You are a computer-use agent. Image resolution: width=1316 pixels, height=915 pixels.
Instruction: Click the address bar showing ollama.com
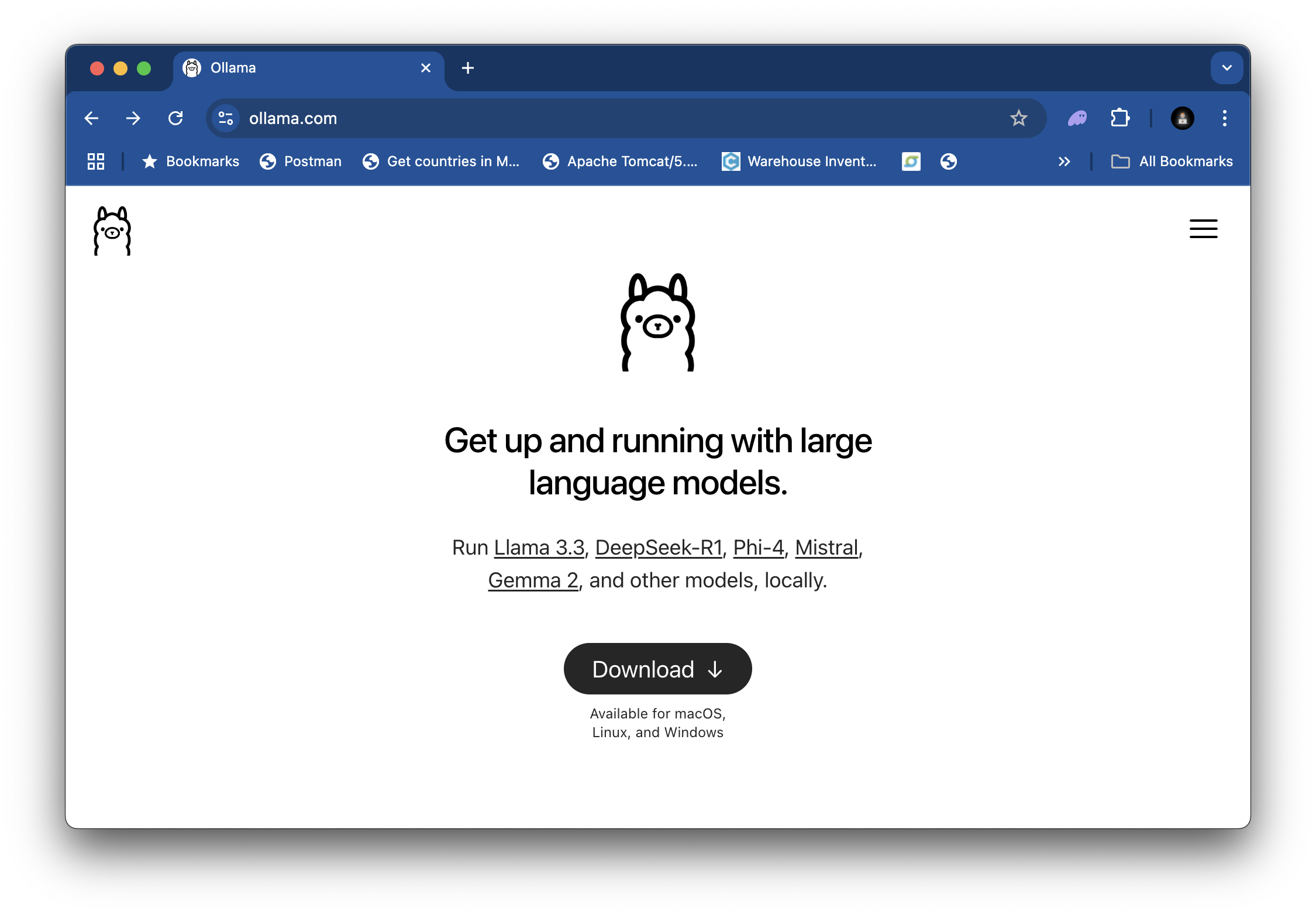(625, 119)
